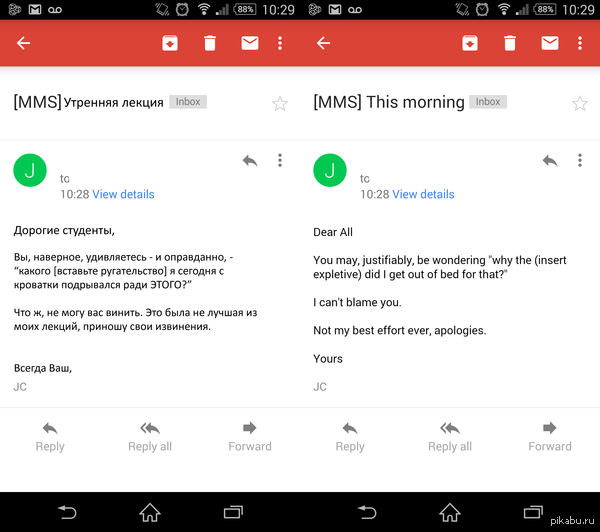Image resolution: width=600 pixels, height=532 pixels.
Task: Go back from the 'This morning' email
Action: pos(323,43)
